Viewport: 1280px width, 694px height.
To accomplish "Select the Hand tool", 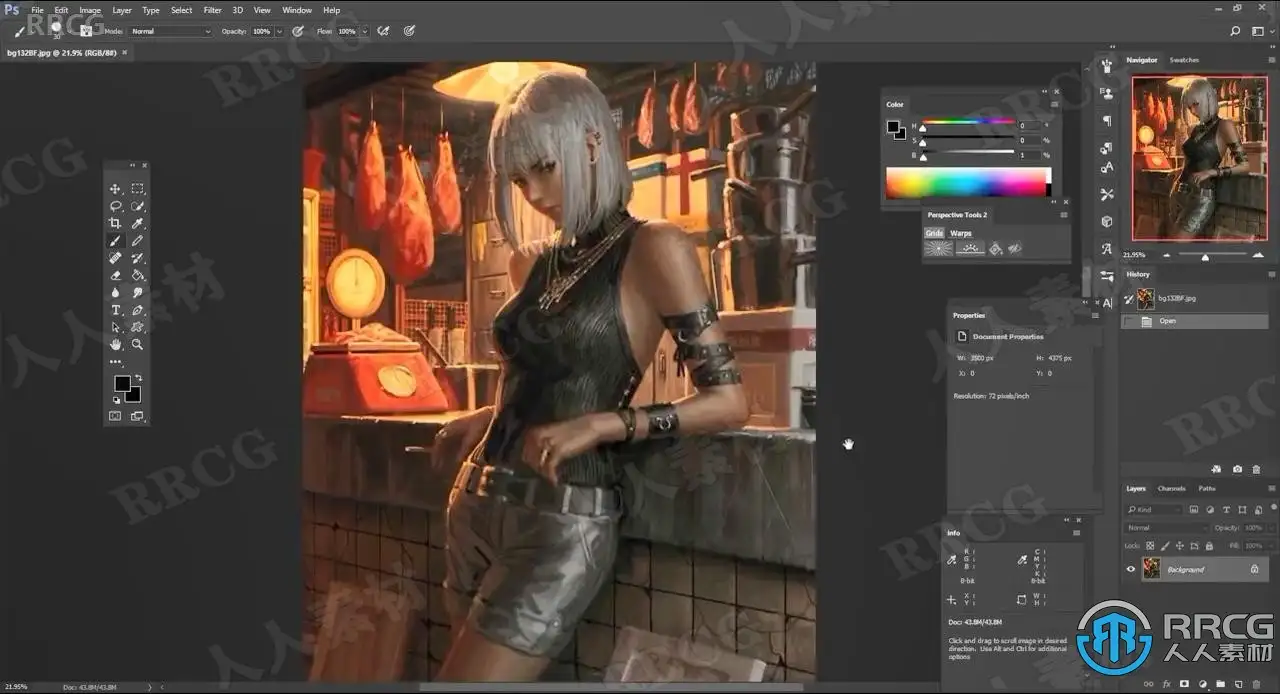I will (x=115, y=344).
